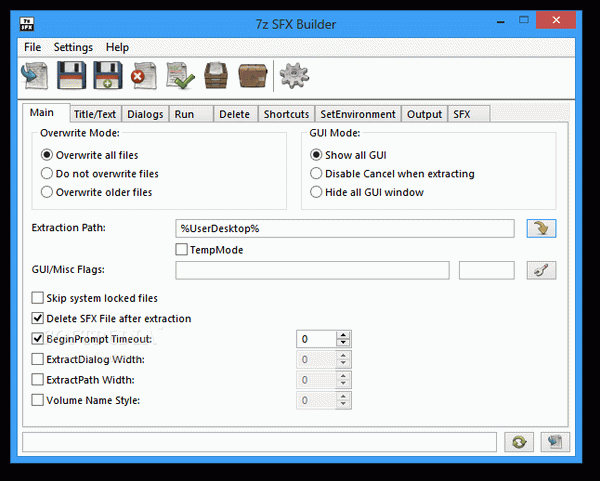Switch to the Delete tab
Image resolution: width=600 pixels, height=481 pixels.
pos(236,114)
